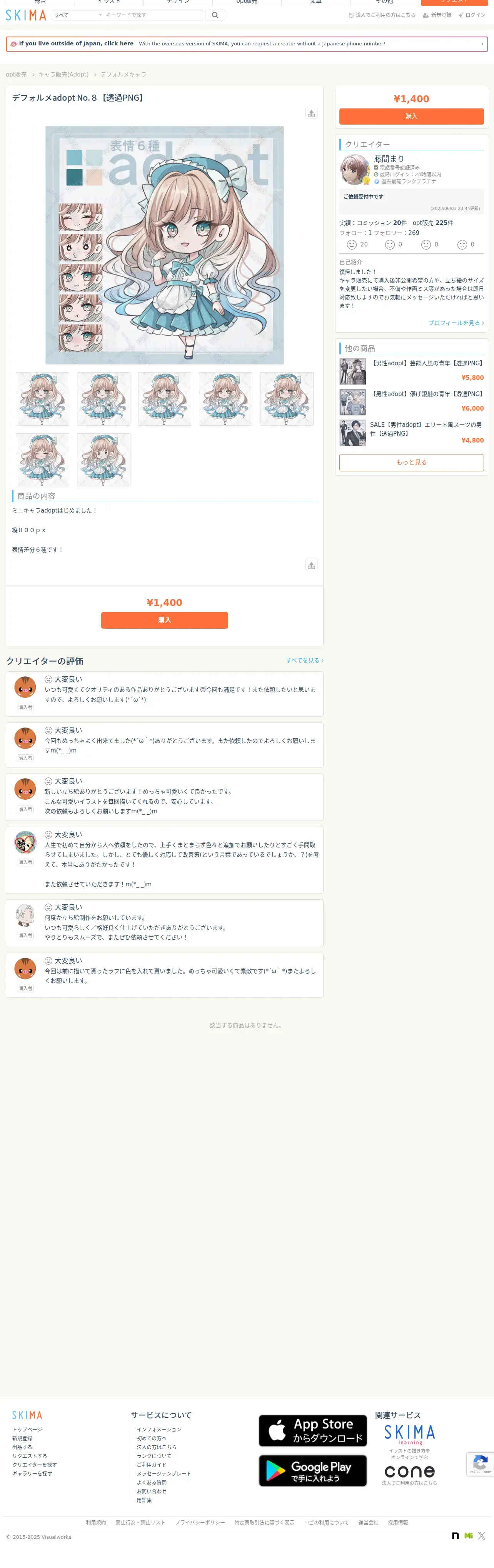This screenshot has height=1568, width=494.
Task: Open the すべてを見る reviews link
Action: click(x=305, y=661)
